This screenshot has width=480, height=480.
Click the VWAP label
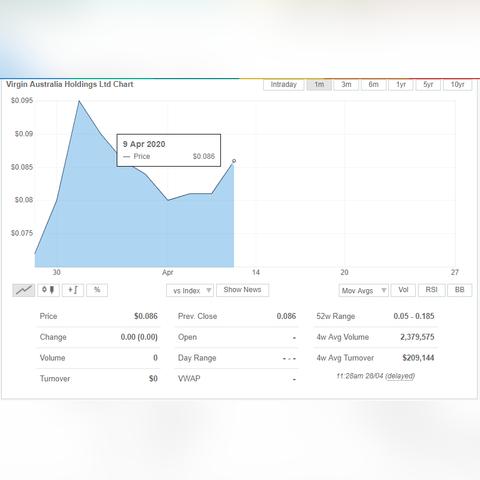189,379
